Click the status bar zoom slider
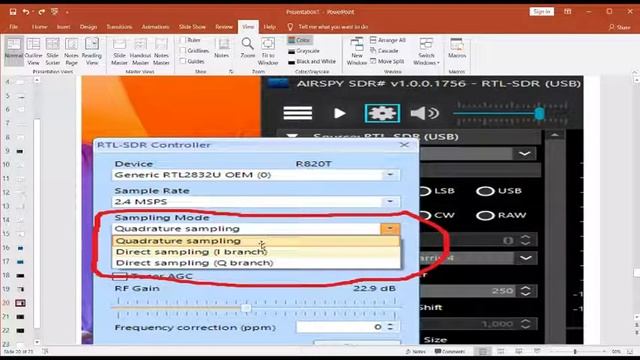 575,351
